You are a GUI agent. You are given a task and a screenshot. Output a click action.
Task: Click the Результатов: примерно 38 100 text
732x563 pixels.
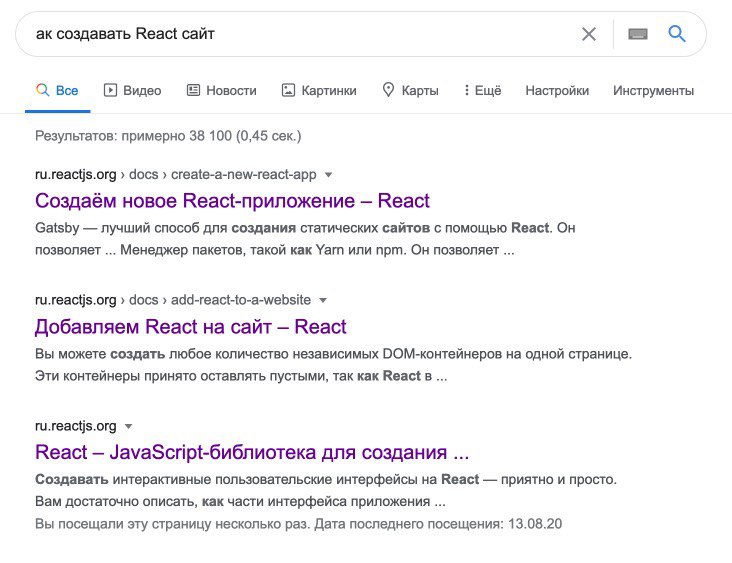click(168, 136)
